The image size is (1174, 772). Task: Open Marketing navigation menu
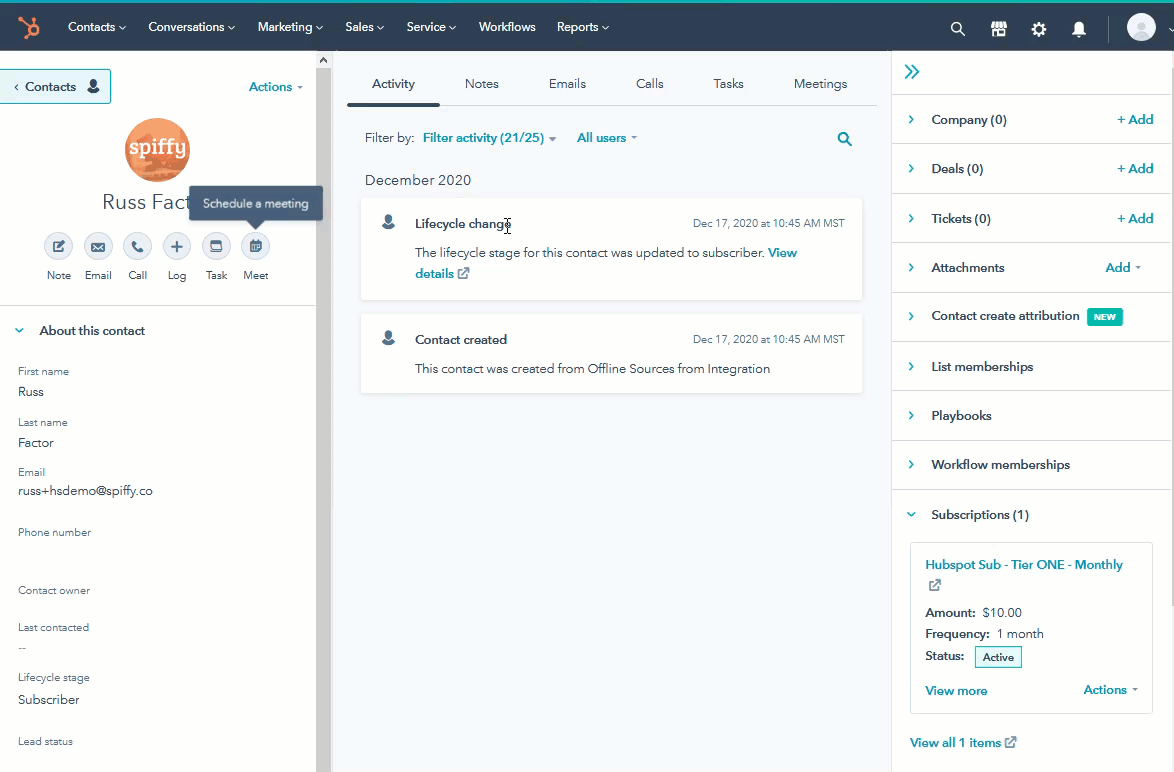click(291, 27)
